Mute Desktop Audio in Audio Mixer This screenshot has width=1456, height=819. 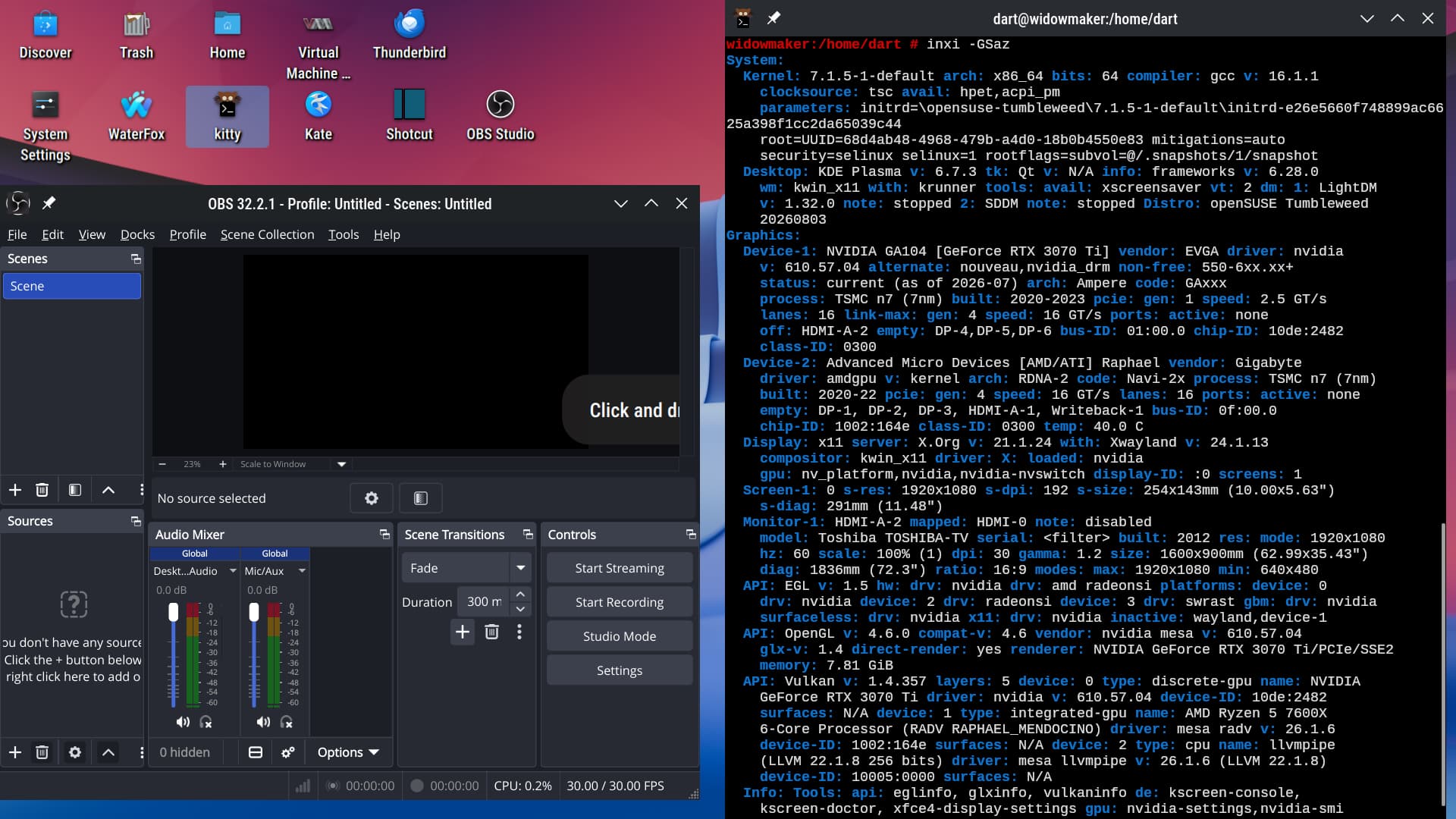pos(183,722)
